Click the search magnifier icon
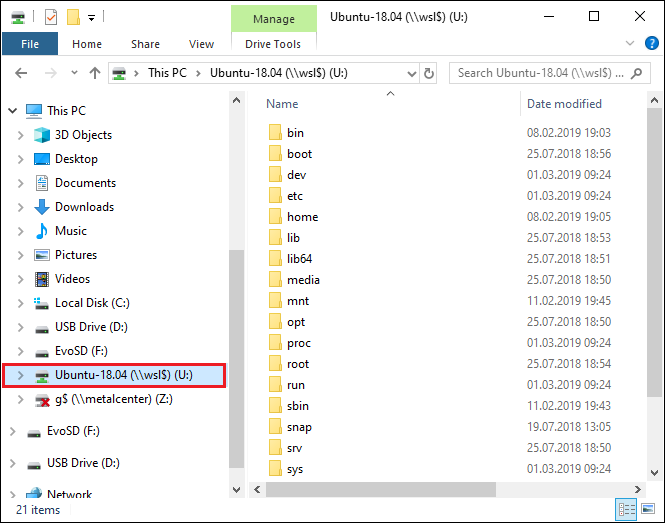The height and width of the screenshot is (523, 665). point(636,73)
